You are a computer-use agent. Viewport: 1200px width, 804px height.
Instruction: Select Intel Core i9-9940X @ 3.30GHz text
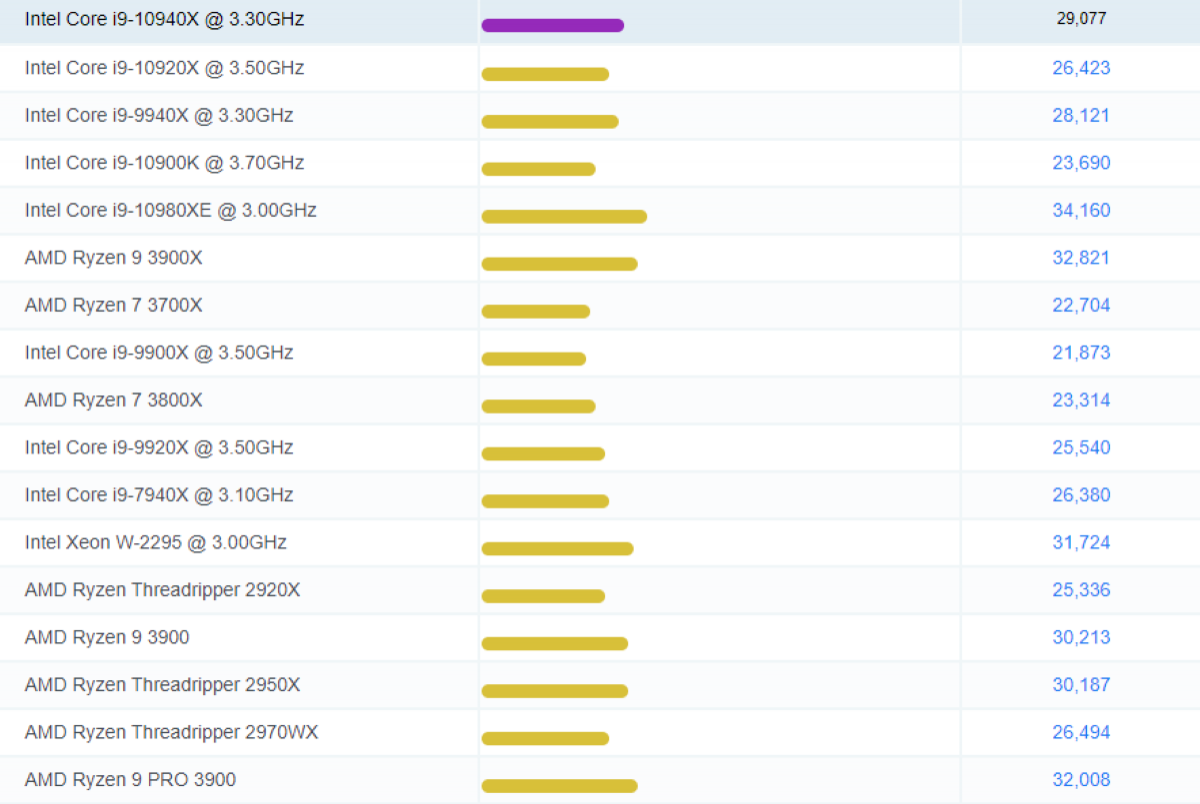click(x=159, y=115)
